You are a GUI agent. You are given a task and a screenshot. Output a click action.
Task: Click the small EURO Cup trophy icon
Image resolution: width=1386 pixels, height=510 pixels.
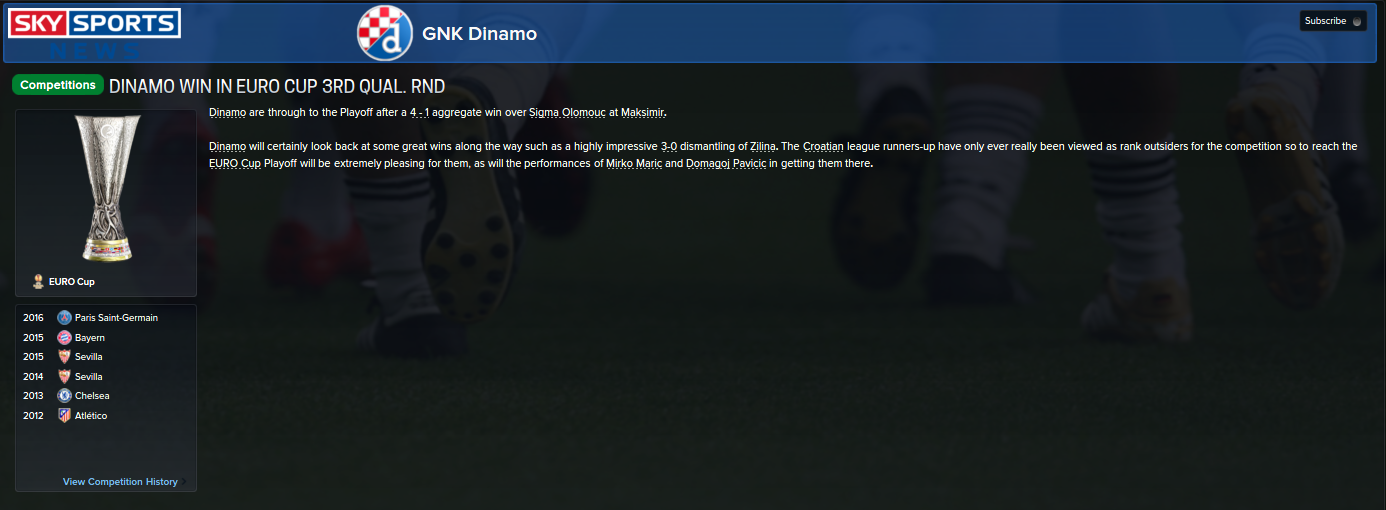point(38,281)
